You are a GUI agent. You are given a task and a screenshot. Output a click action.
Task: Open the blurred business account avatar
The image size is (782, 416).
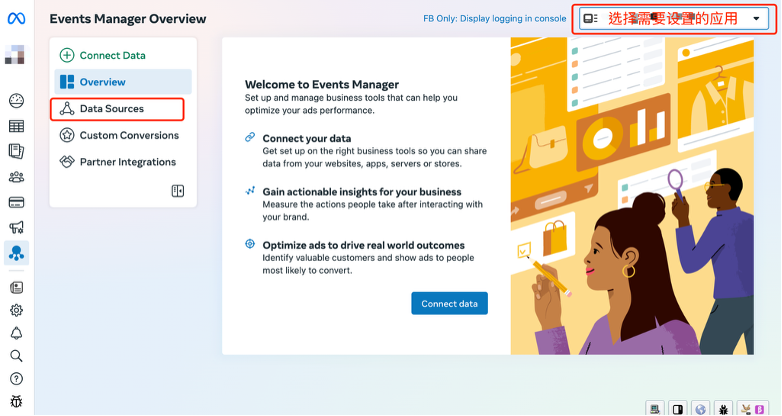coord(14,54)
